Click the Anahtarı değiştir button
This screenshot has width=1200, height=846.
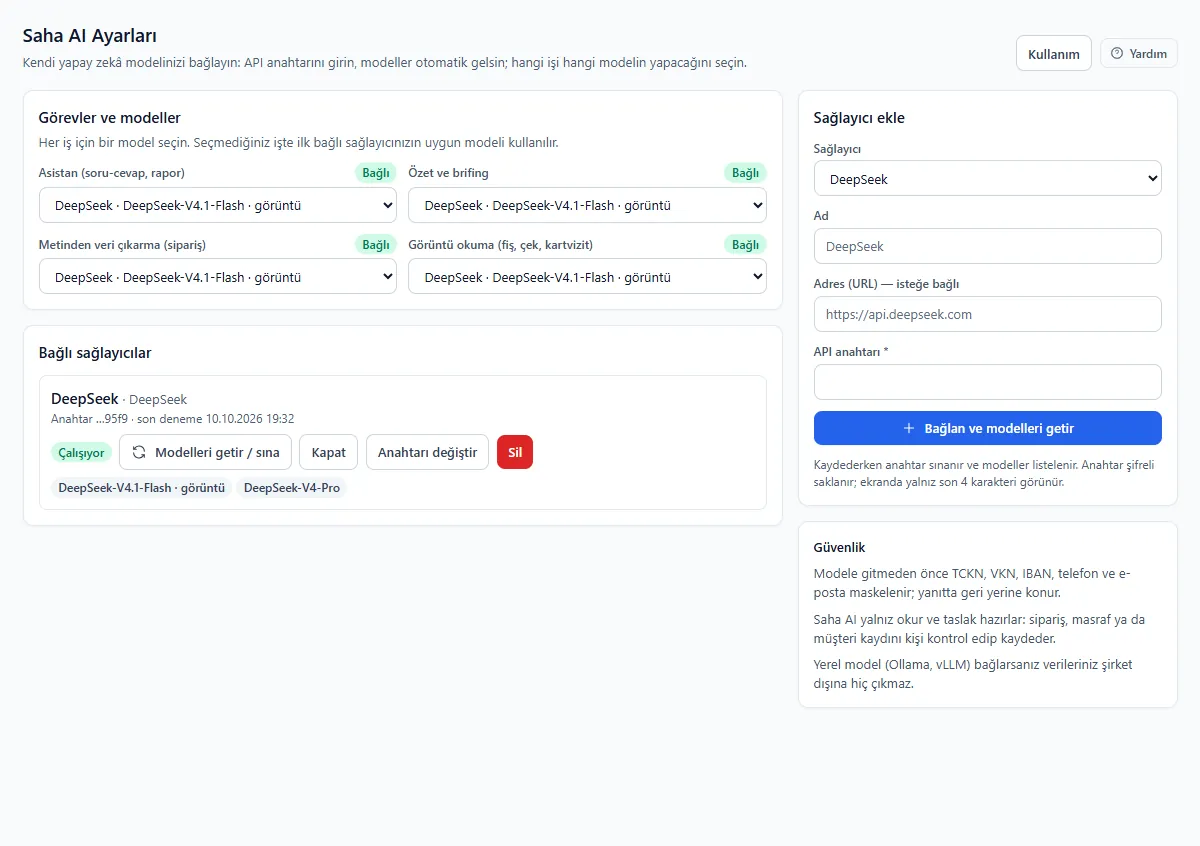coord(428,452)
